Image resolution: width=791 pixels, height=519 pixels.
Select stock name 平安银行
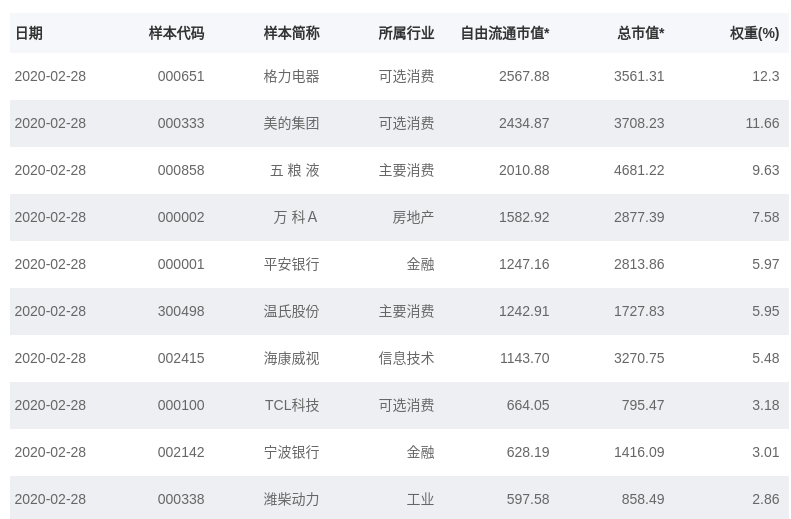[292, 264]
